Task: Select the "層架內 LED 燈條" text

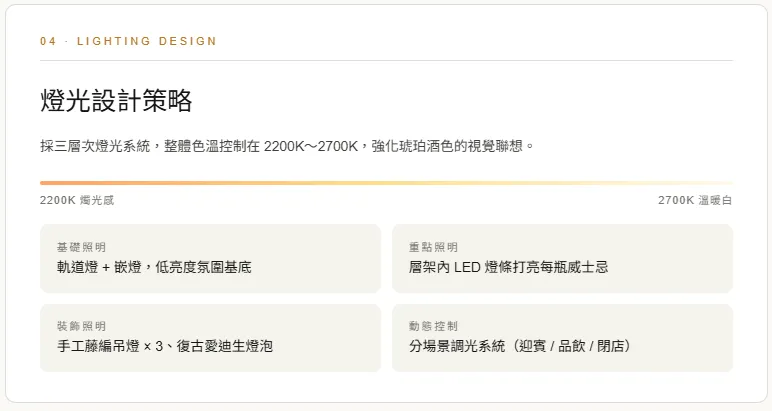Action: tap(463, 267)
